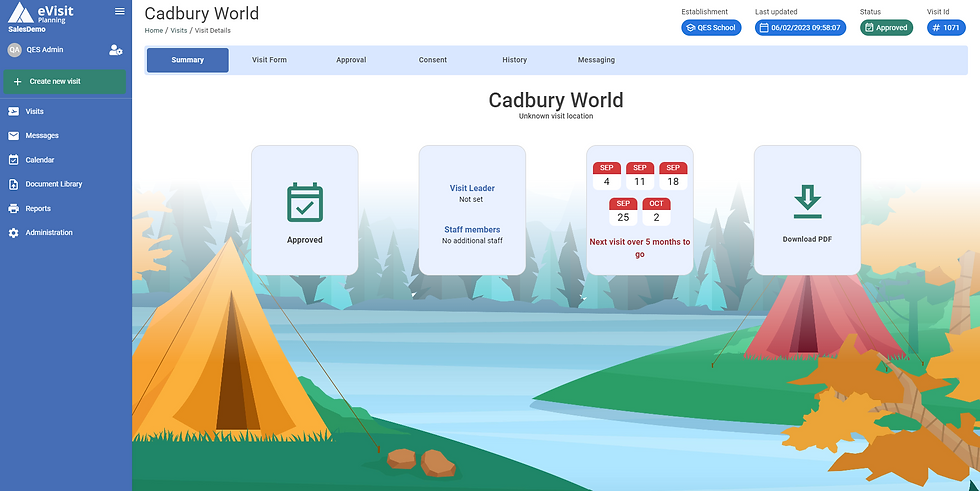Open Visits in the sidebar

(x=34, y=112)
